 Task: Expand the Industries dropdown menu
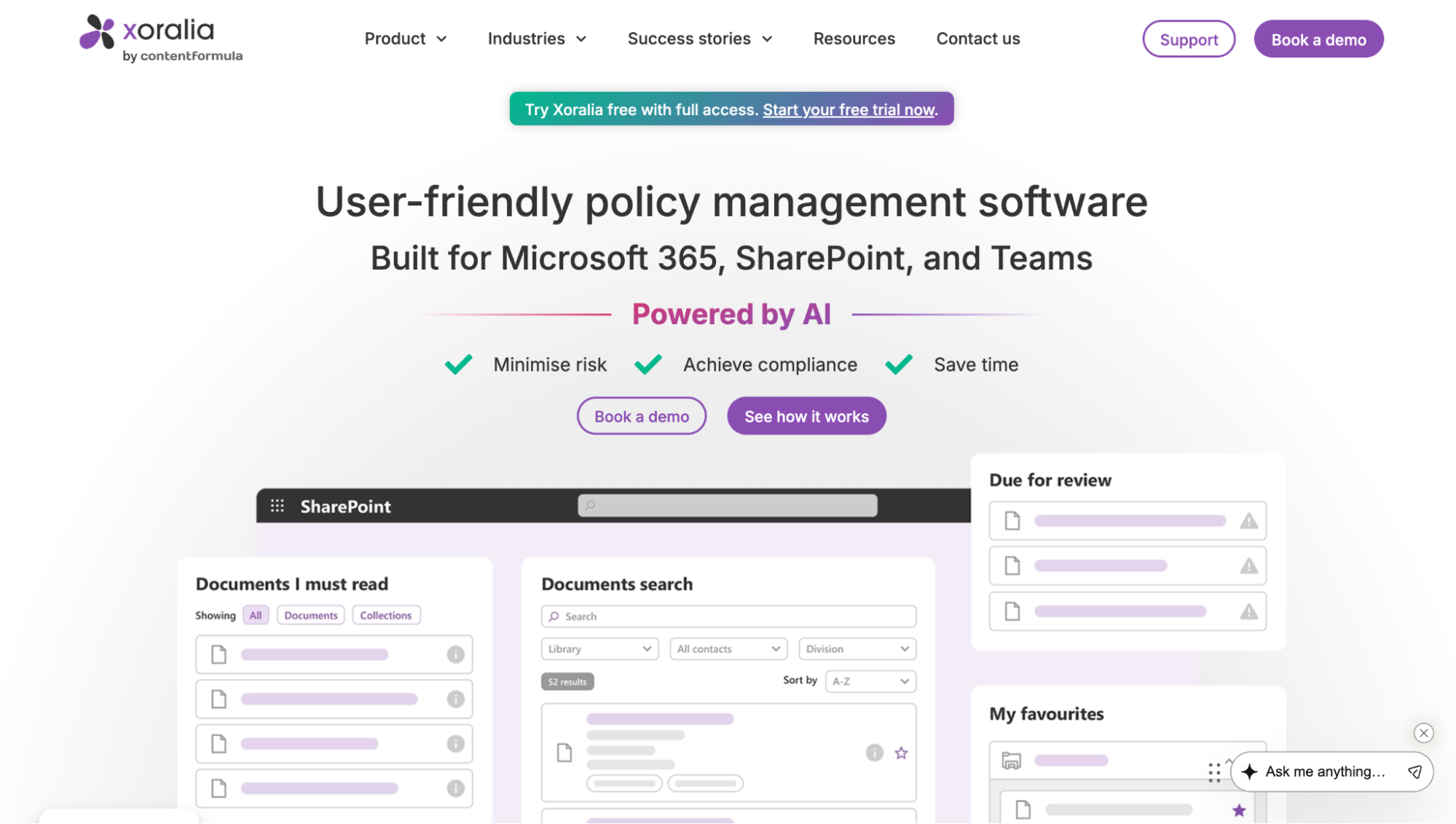(x=537, y=39)
